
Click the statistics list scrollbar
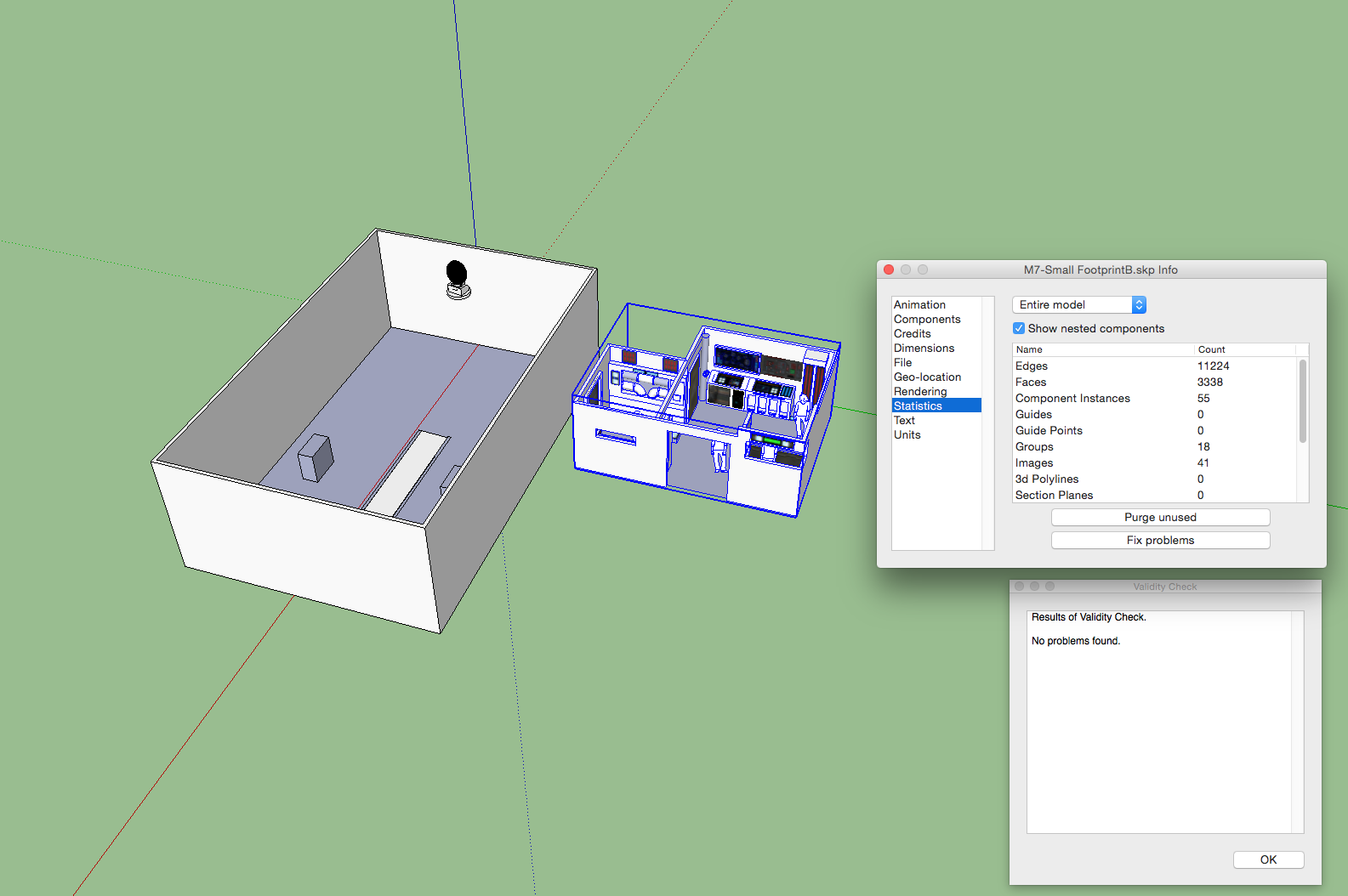click(1302, 400)
